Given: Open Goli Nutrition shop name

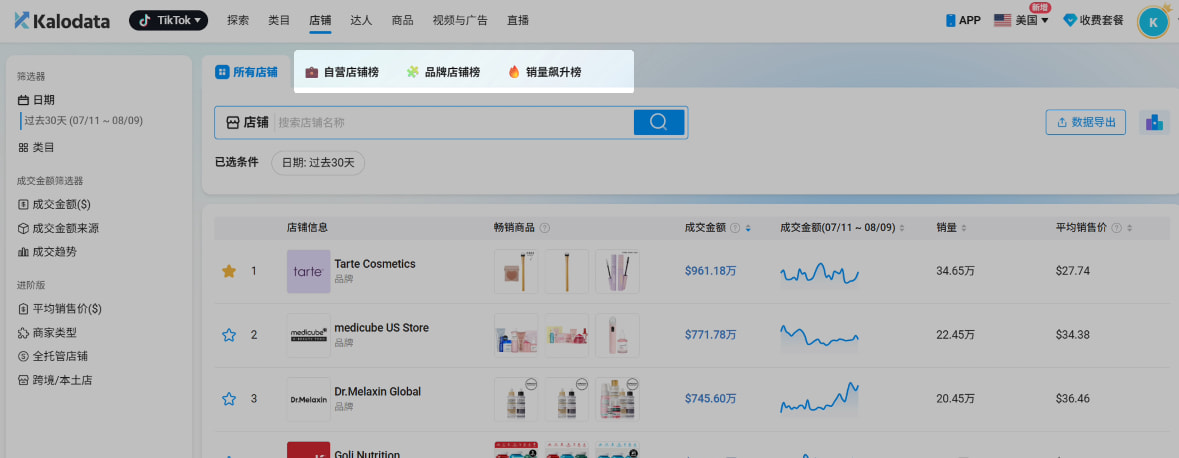Looking at the screenshot, I should tap(367, 453).
